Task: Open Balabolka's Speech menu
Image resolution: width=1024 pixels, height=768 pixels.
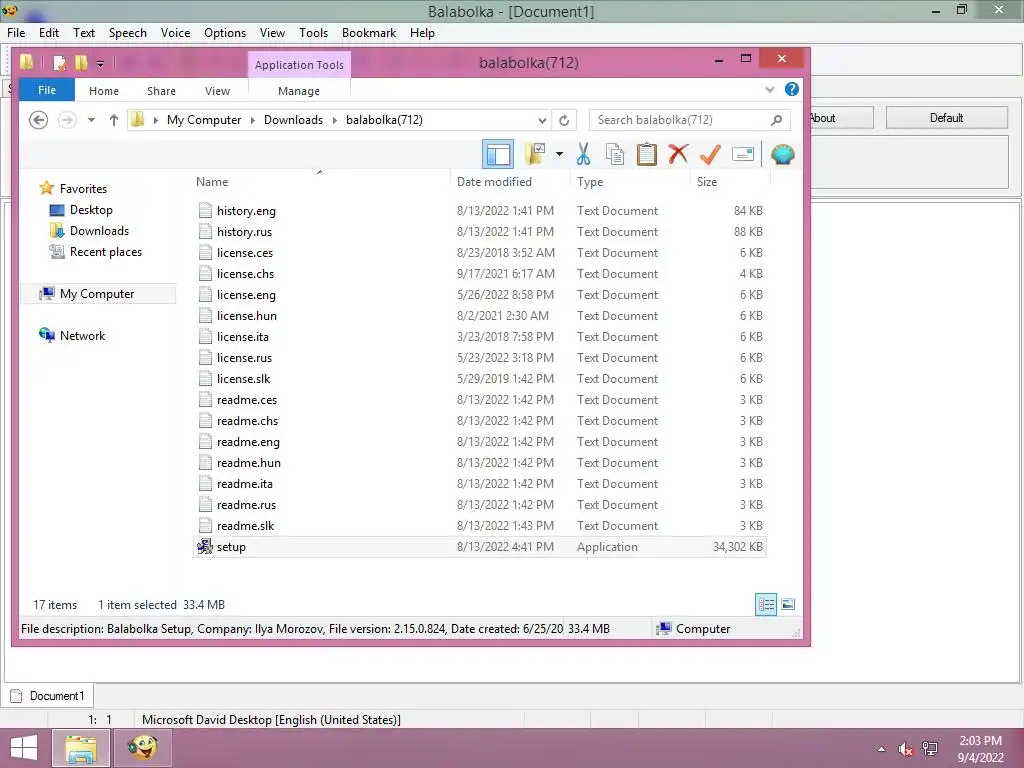Action: tap(127, 33)
